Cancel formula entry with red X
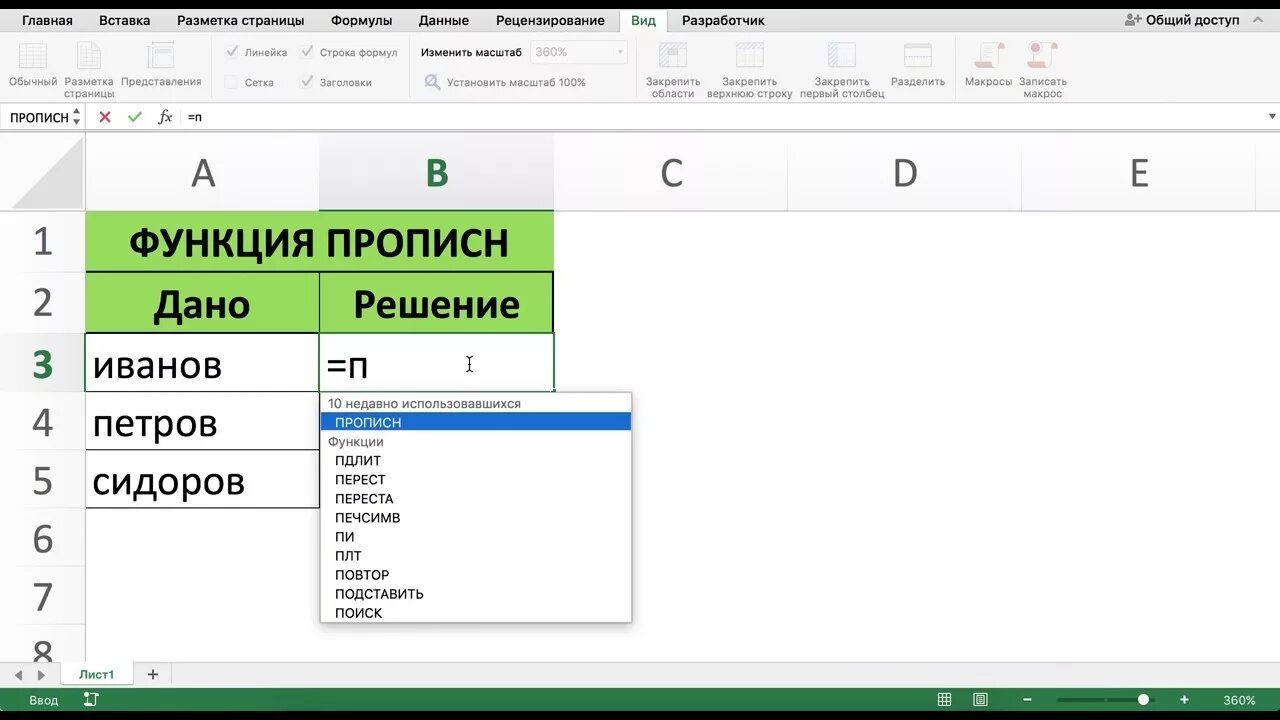1280x720 pixels. click(x=104, y=117)
